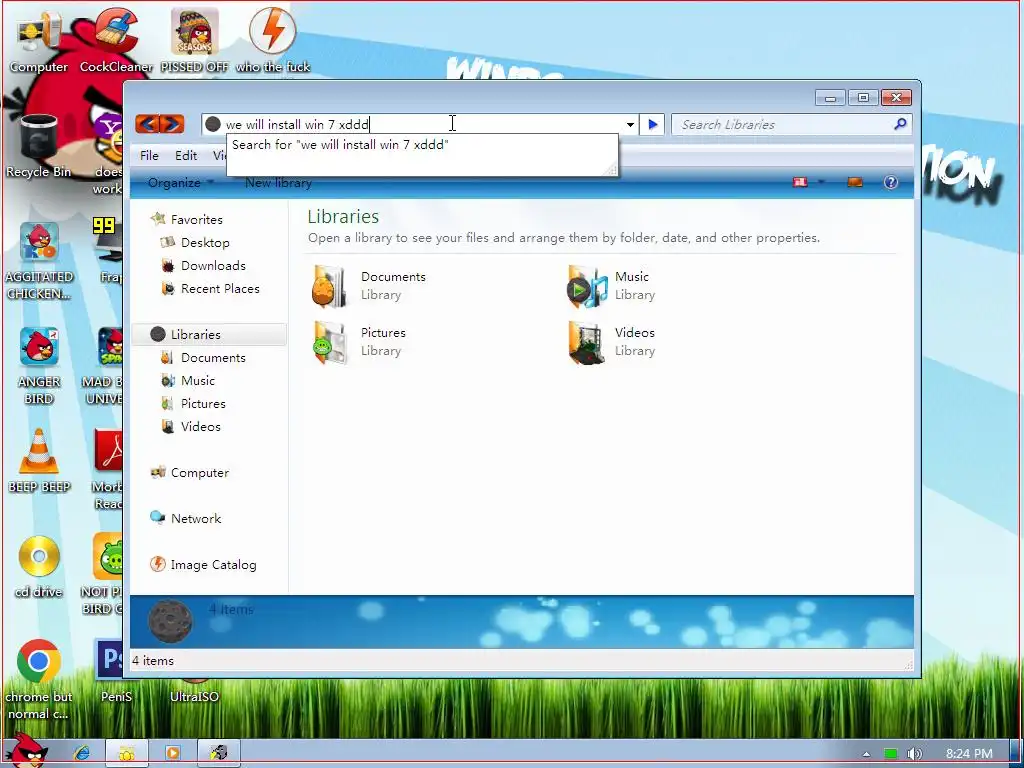Screen dimensions: 1024x768
Task: Select Downloads under Favorites
Action: pos(213,266)
